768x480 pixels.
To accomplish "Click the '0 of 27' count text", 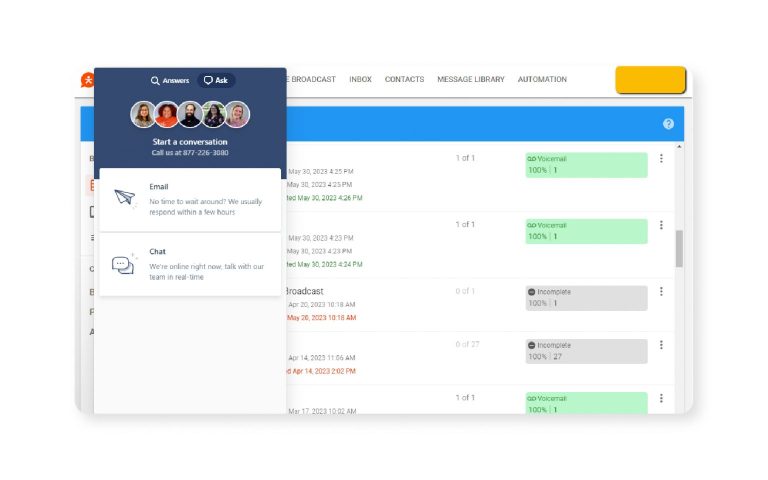I will (x=467, y=344).
